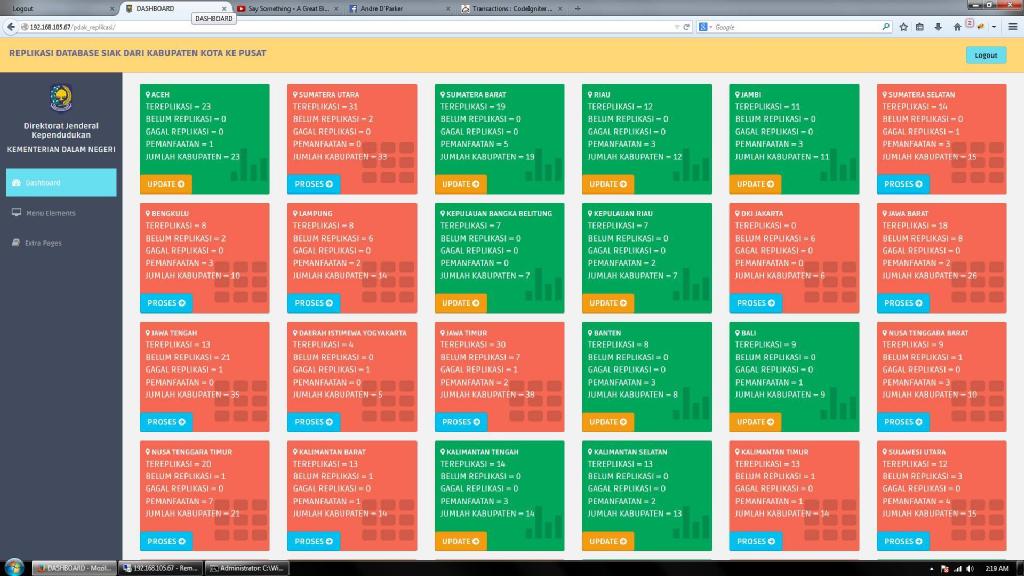Expand the toolbar add-on dropdown arrow

994,27
